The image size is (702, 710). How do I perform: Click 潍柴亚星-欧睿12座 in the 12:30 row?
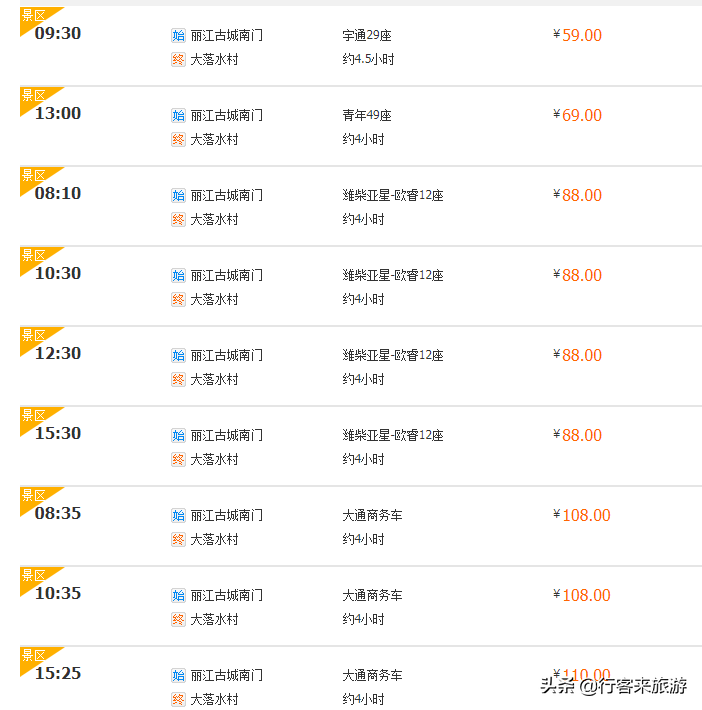[x=393, y=355]
